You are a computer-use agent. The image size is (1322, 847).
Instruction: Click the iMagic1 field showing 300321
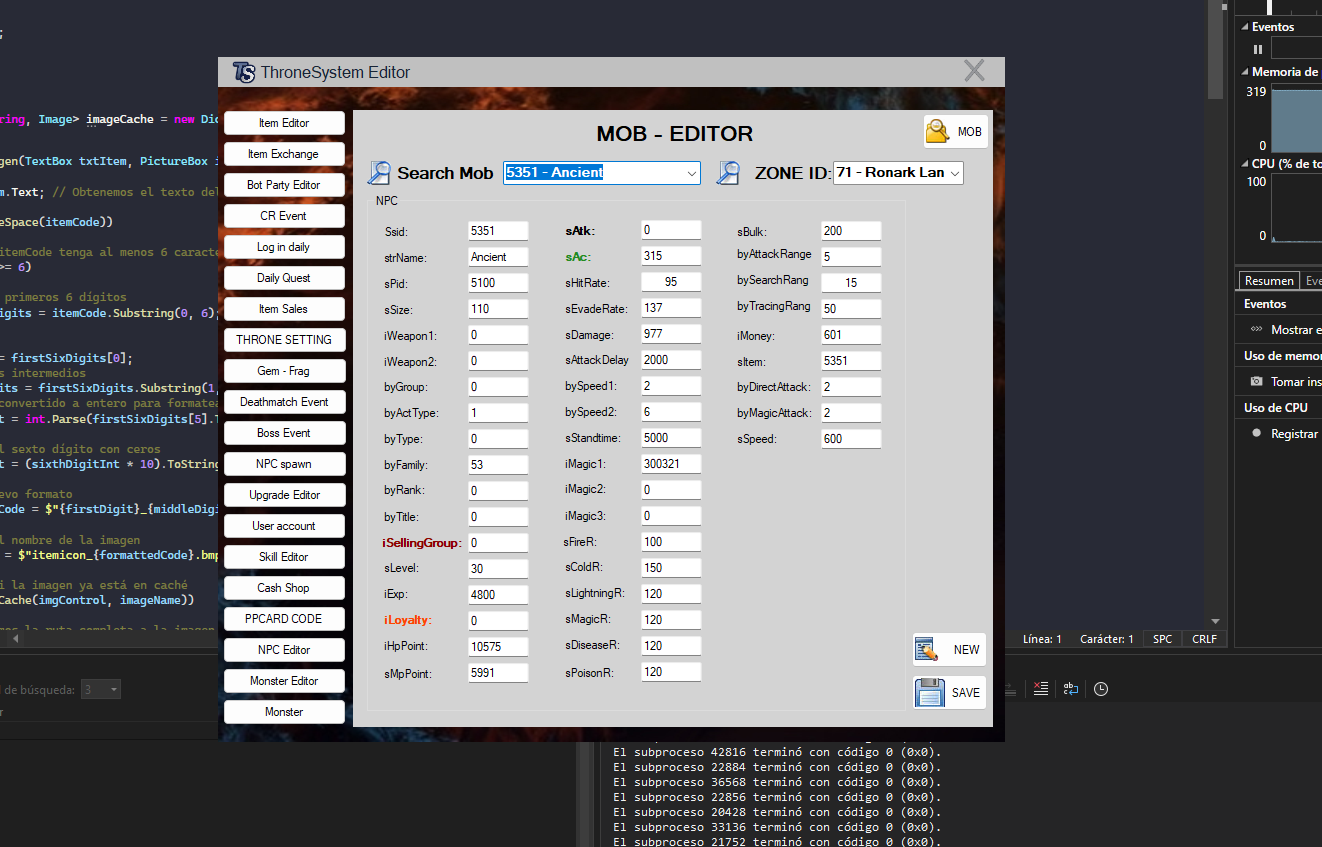tap(671, 464)
